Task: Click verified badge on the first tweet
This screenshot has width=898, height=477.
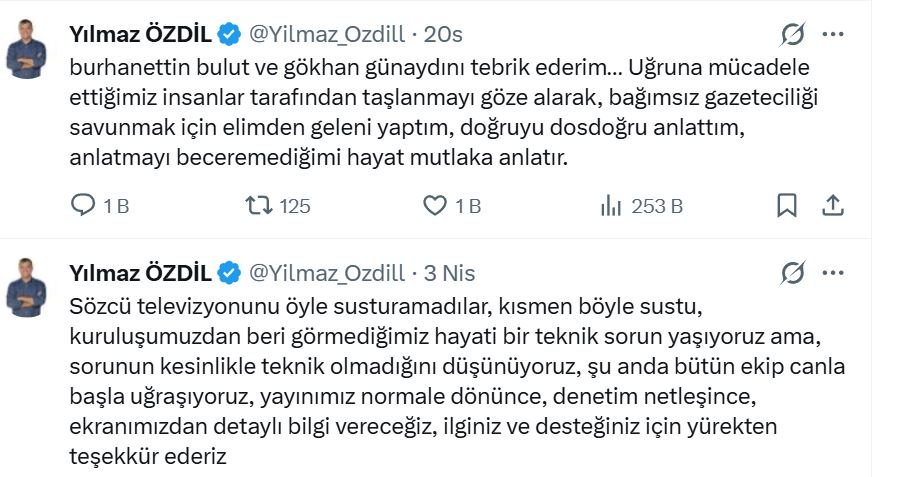Action: [229, 35]
